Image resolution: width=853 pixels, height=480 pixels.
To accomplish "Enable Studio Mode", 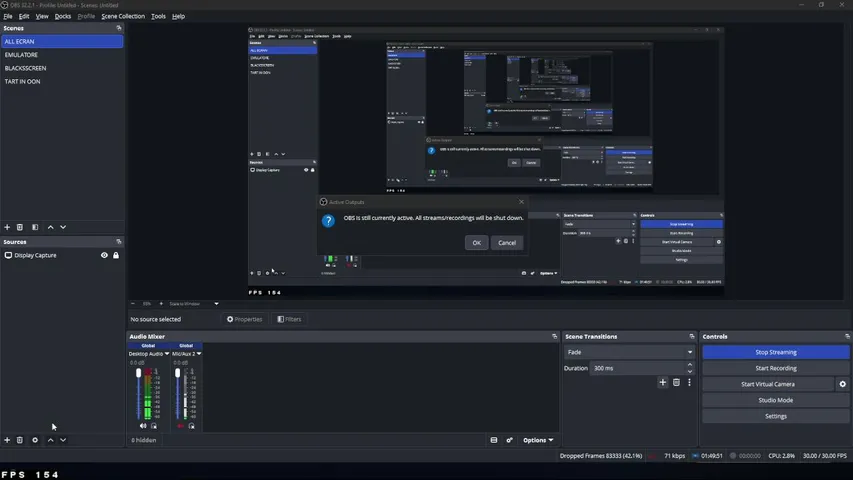I will (x=776, y=400).
